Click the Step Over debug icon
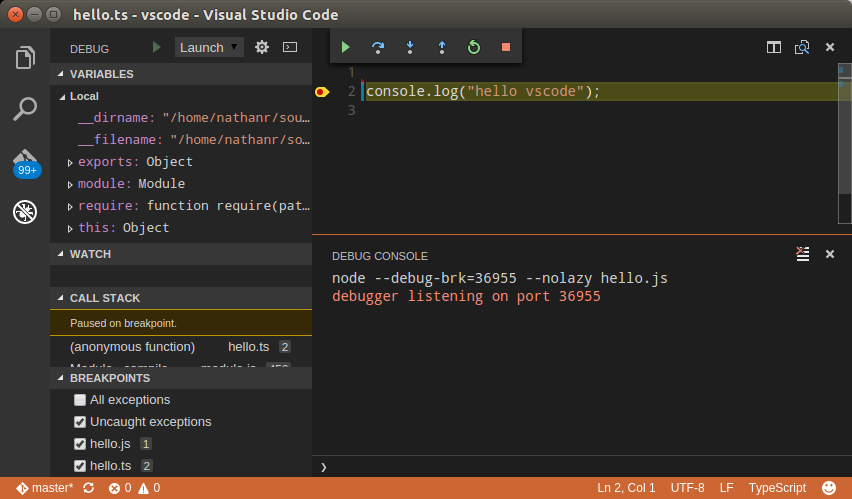 378,47
